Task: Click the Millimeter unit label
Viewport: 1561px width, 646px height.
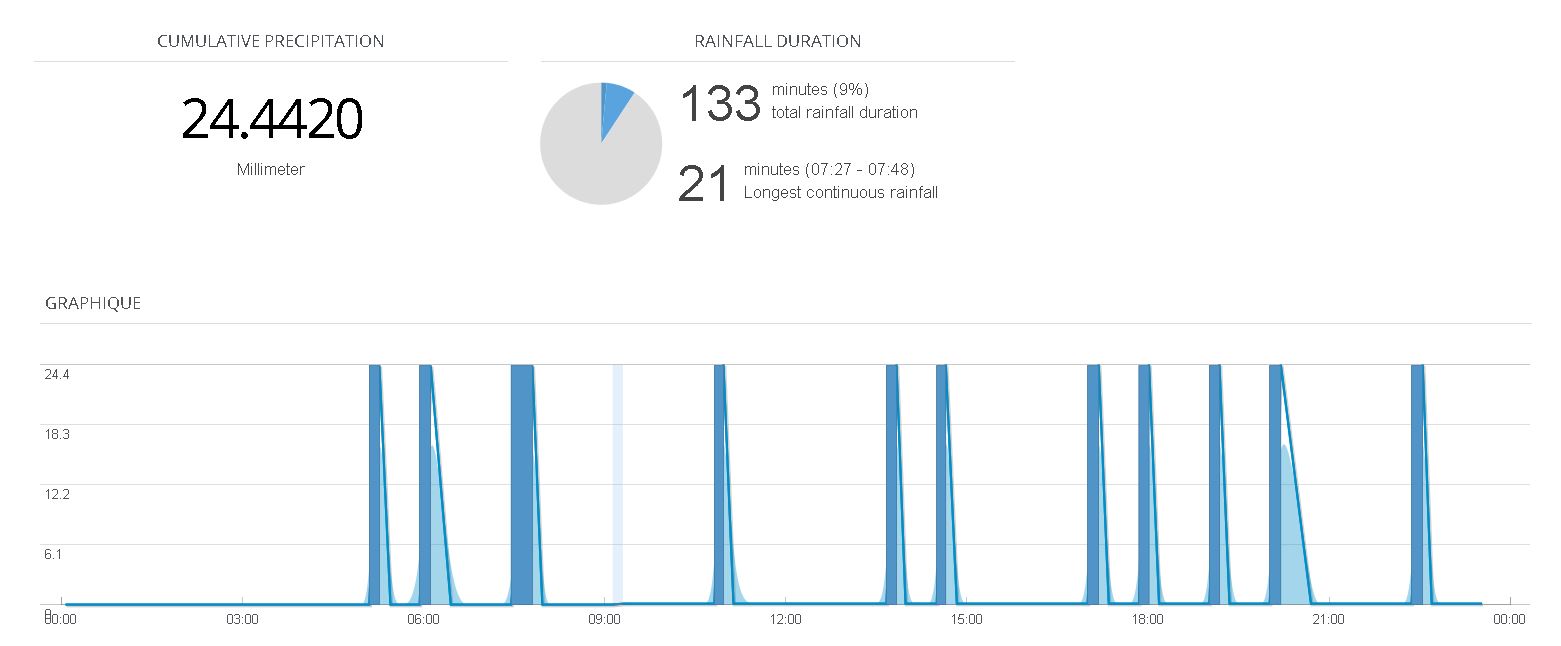Action: 271,170
